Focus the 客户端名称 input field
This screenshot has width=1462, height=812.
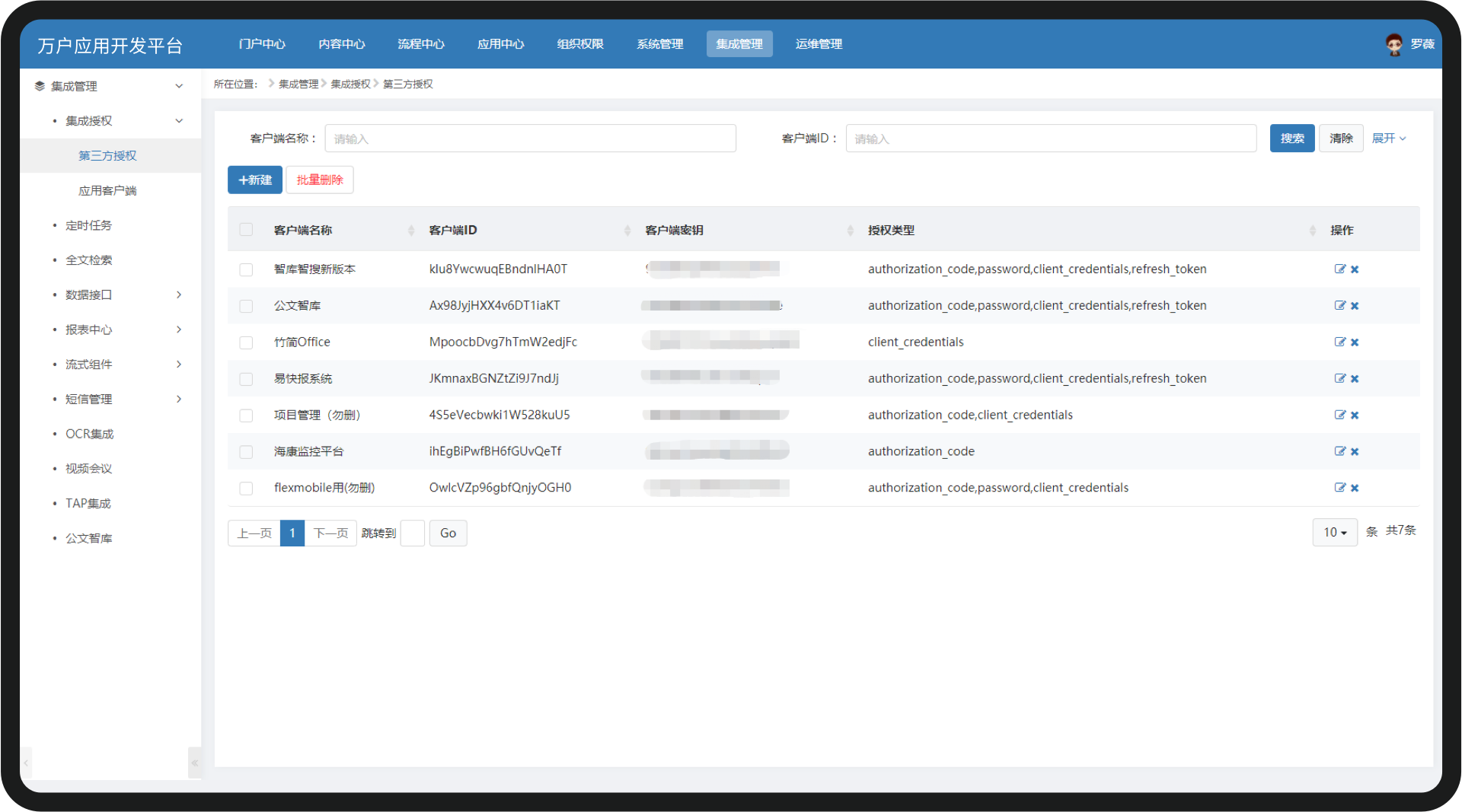click(x=530, y=139)
